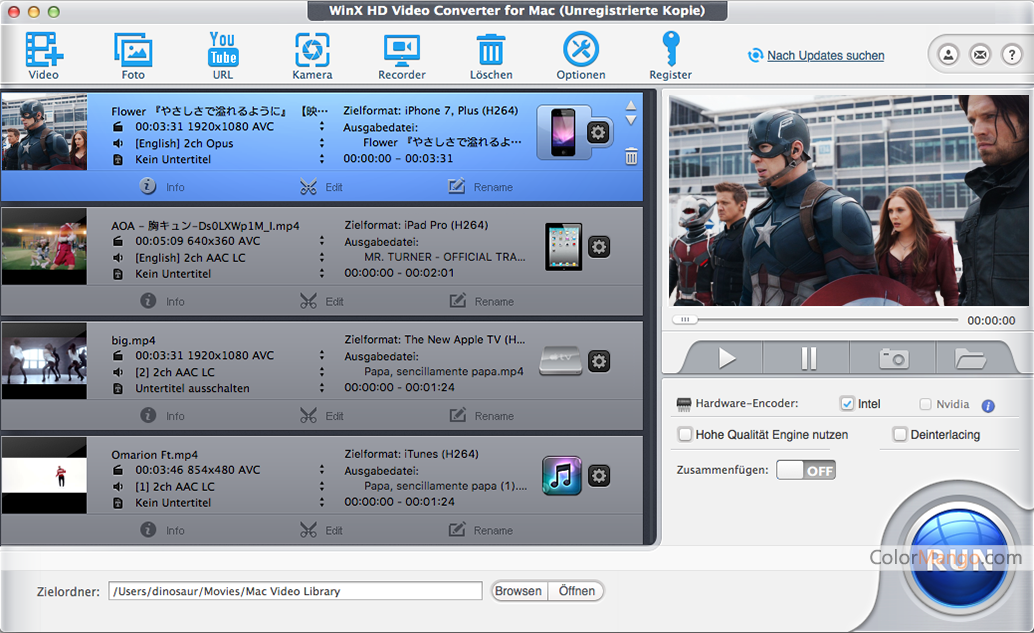This screenshot has width=1034, height=633.
Task: Move the Flower video down in the list
Action: coord(630,120)
